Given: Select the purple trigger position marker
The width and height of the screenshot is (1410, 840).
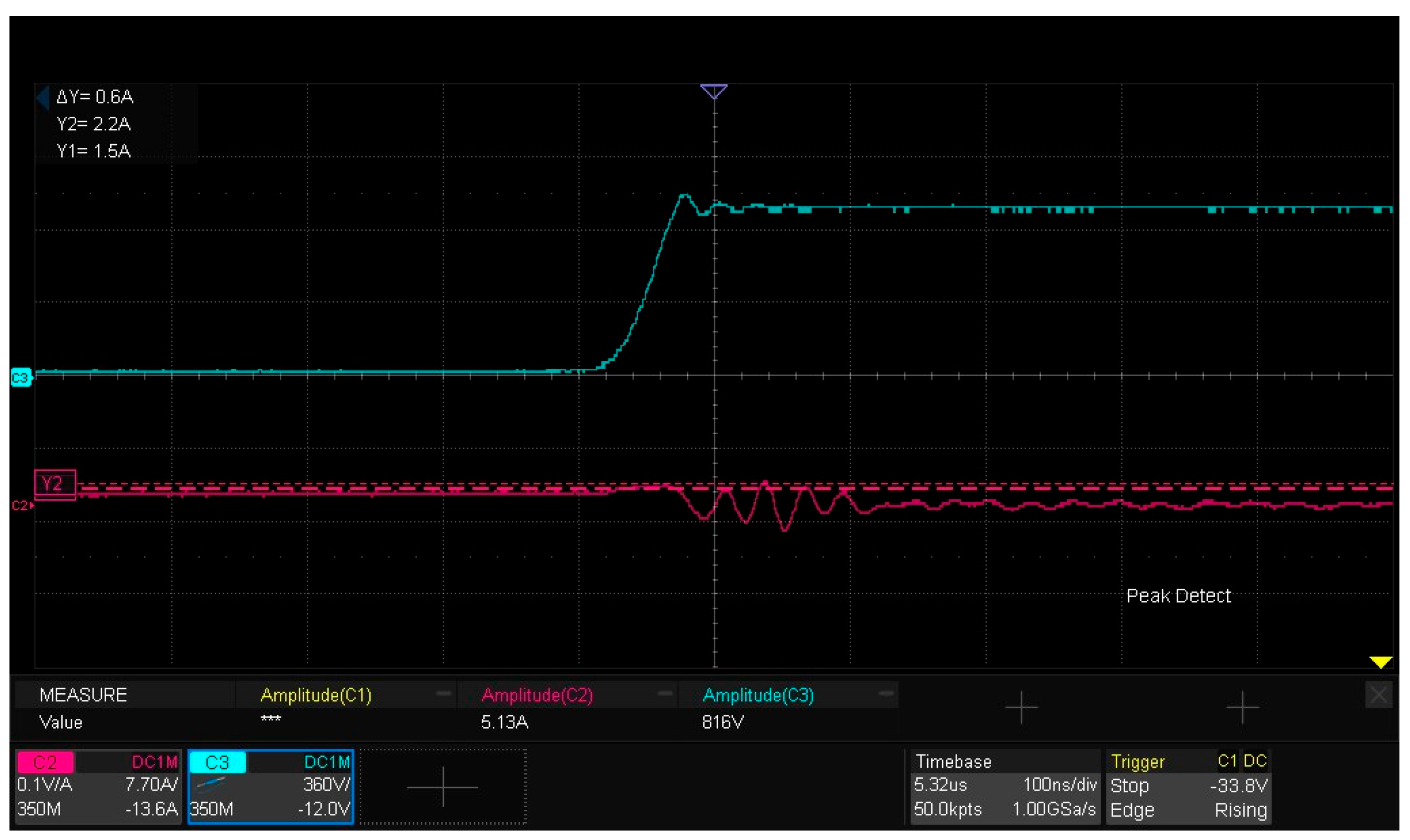Looking at the screenshot, I should (x=714, y=91).
